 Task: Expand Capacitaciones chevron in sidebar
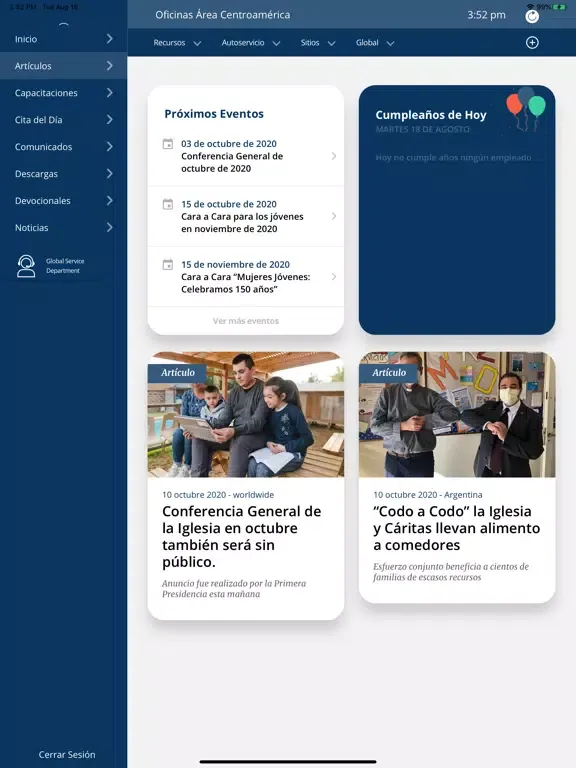coord(110,93)
